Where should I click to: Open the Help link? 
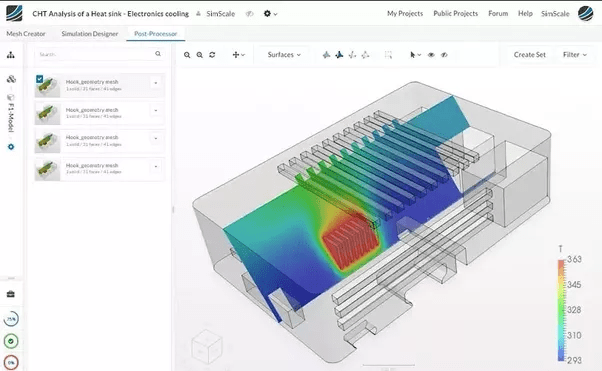[x=525, y=13]
